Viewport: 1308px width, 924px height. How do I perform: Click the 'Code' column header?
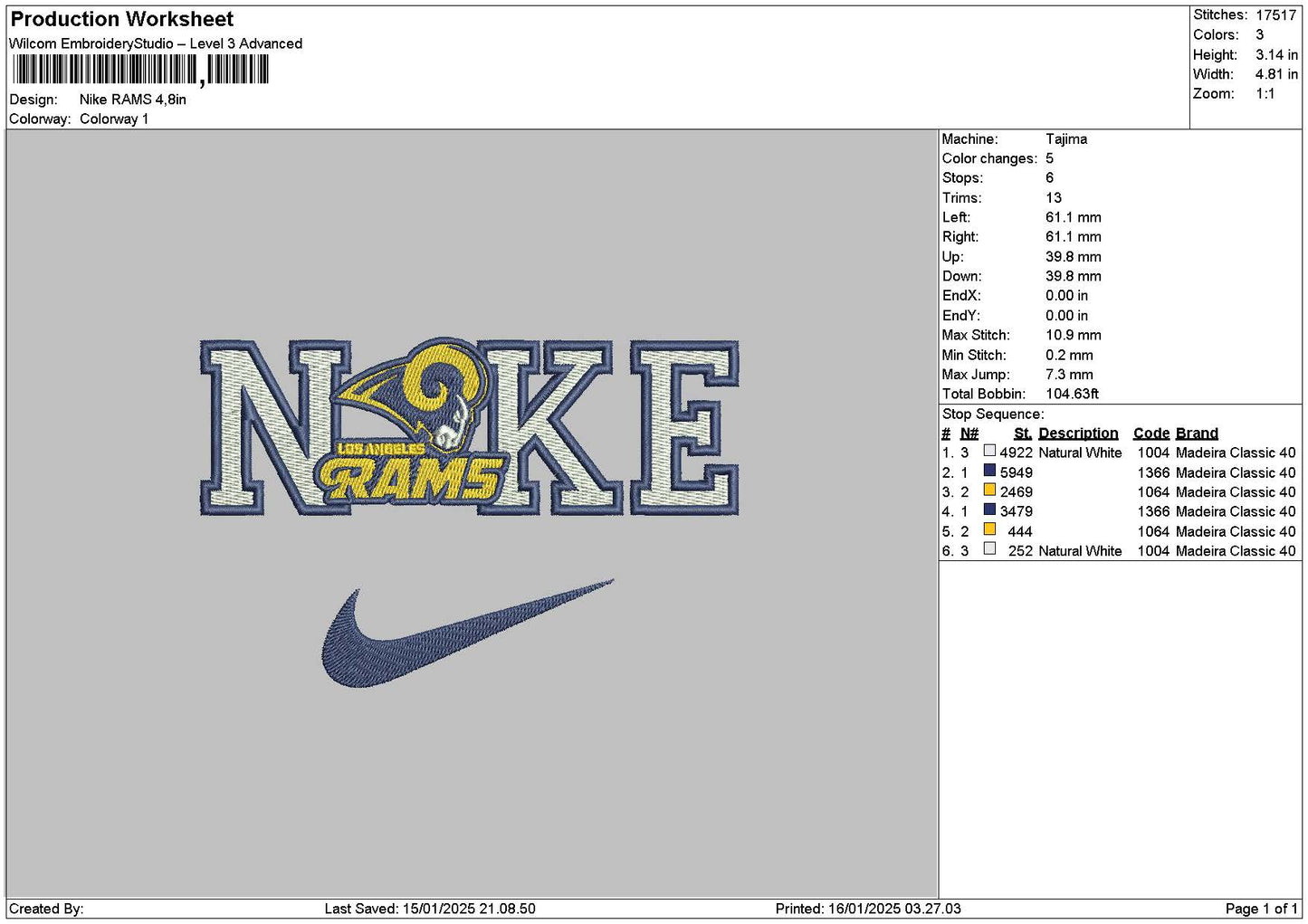1151,433
